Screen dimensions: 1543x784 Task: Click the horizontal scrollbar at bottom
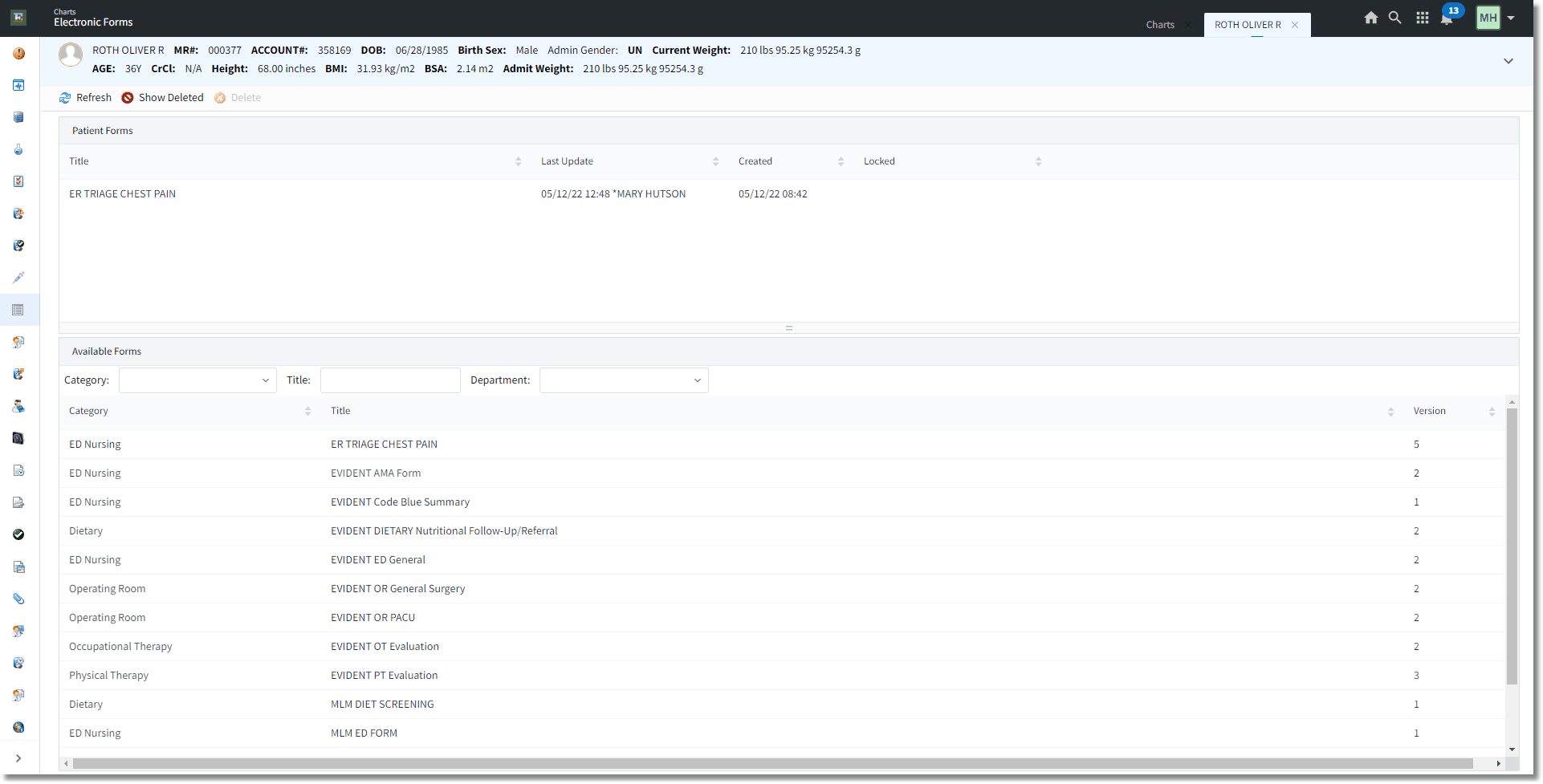pyautogui.click(x=772, y=764)
